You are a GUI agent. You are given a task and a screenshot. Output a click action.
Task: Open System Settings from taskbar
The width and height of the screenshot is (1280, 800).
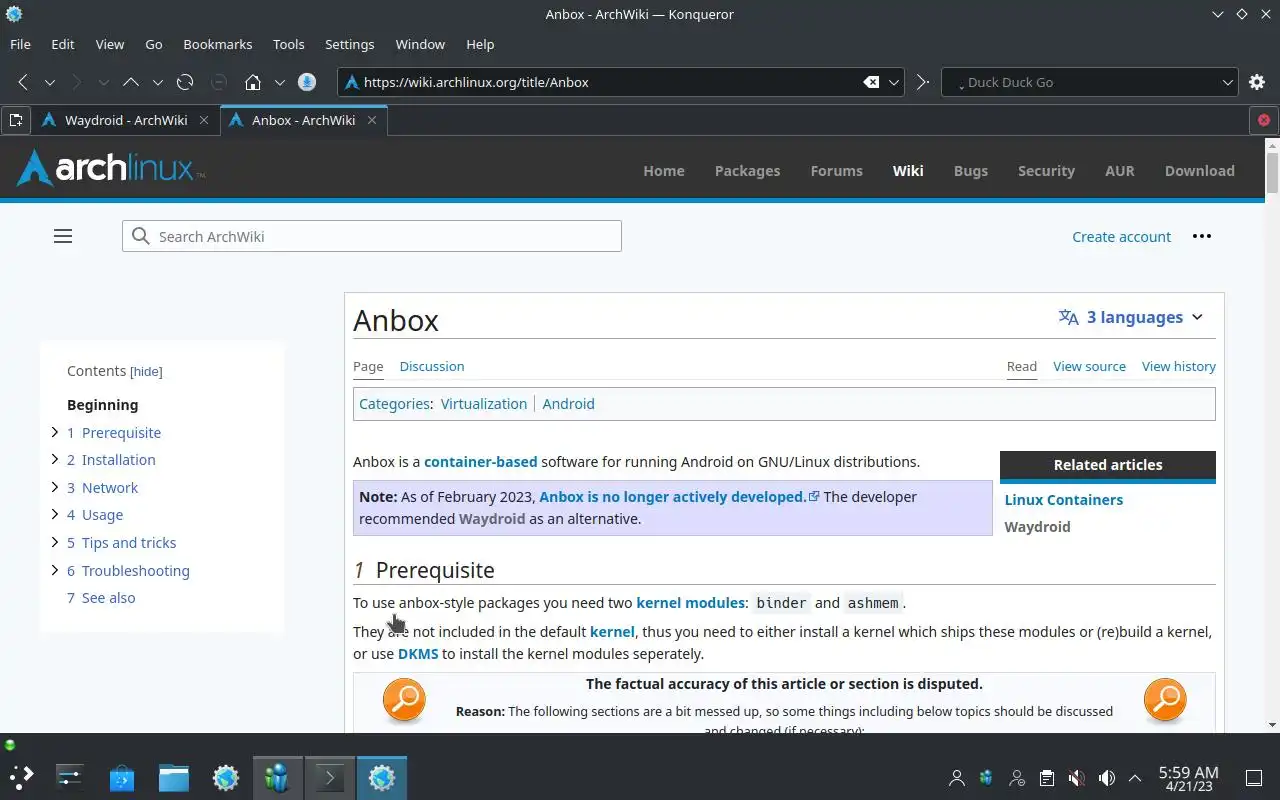click(x=70, y=777)
